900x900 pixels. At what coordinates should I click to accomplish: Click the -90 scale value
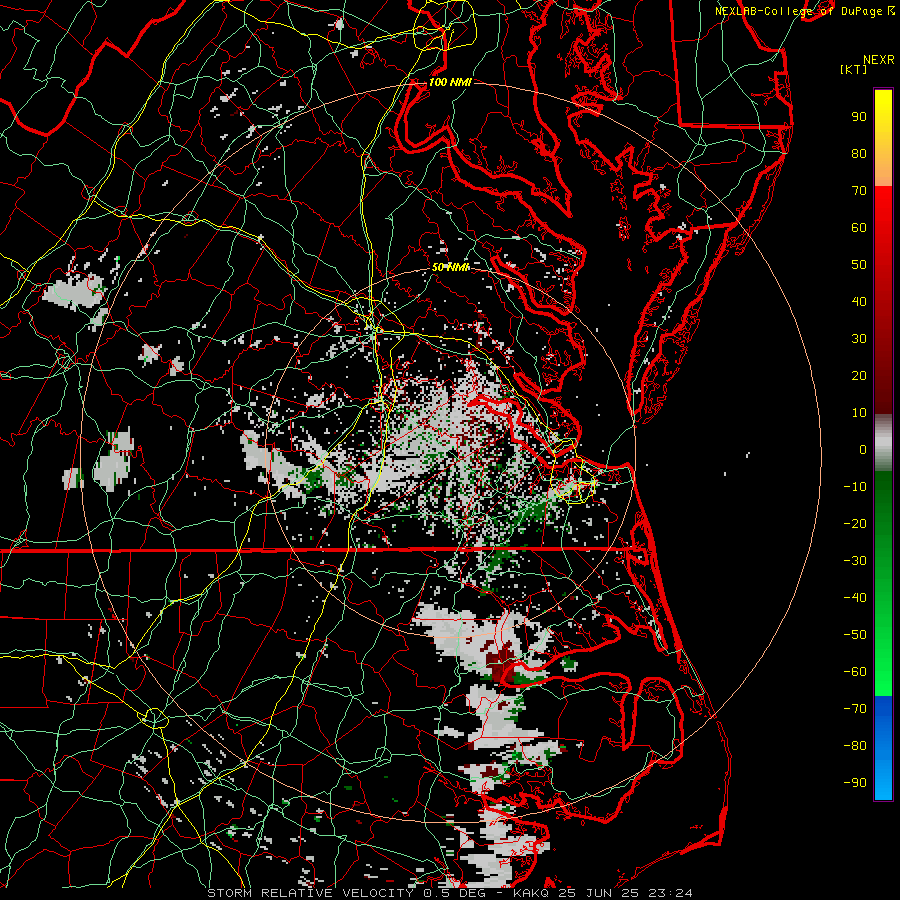click(855, 783)
